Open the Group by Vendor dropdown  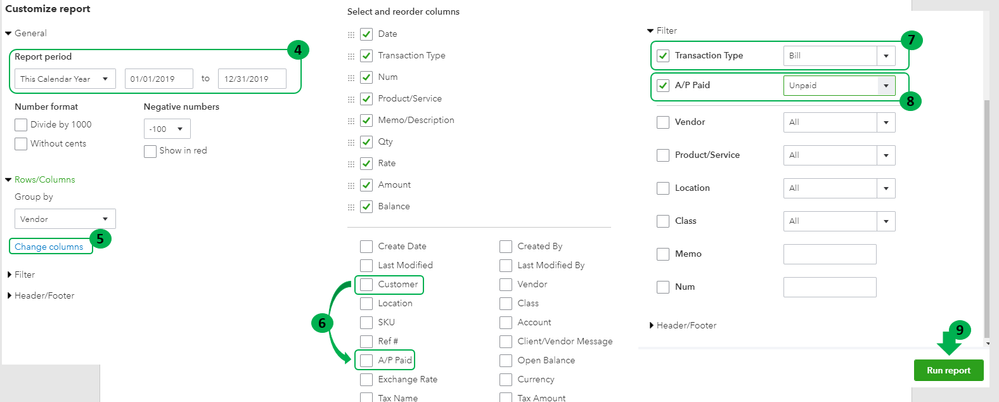point(66,219)
